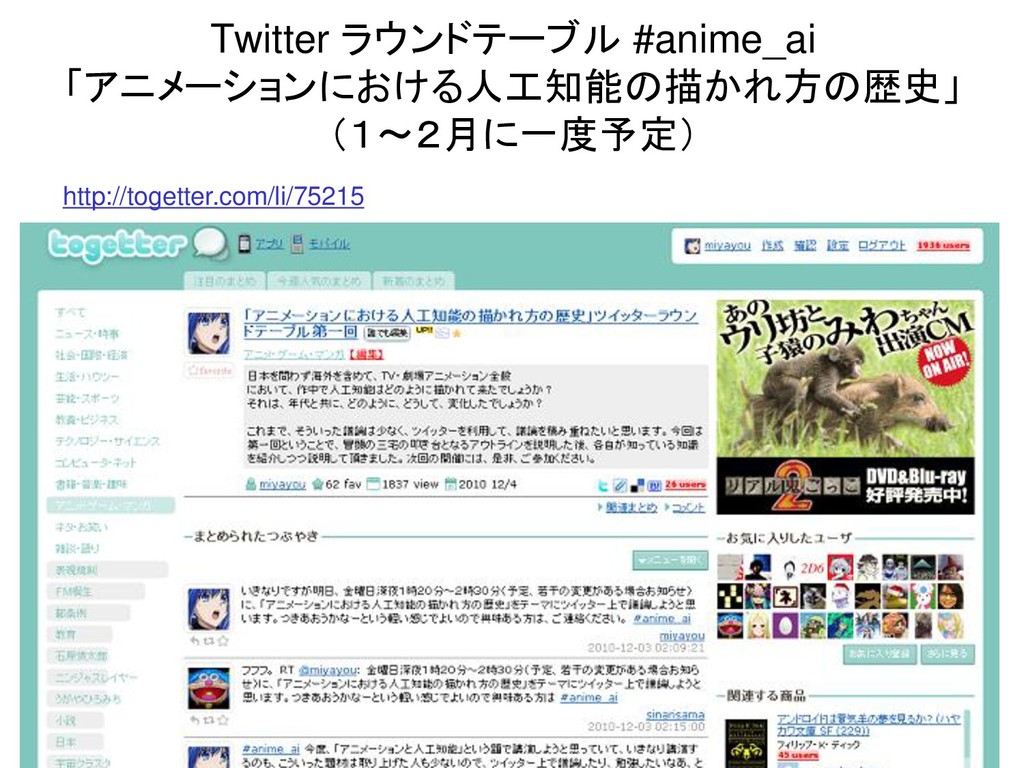Viewport: 1024px width, 768px height.
Task: Click the 2D6 user avatar
Action: pyautogui.click(x=812, y=568)
